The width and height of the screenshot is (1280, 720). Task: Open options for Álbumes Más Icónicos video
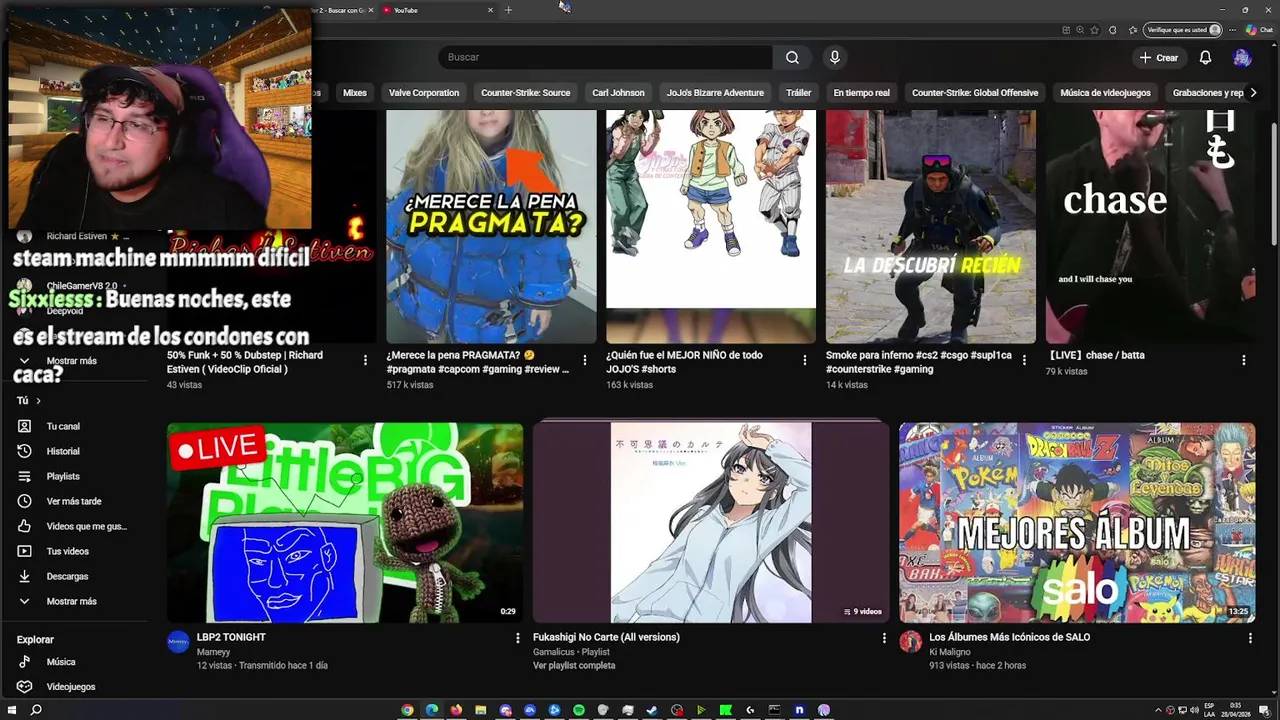(x=1249, y=638)
